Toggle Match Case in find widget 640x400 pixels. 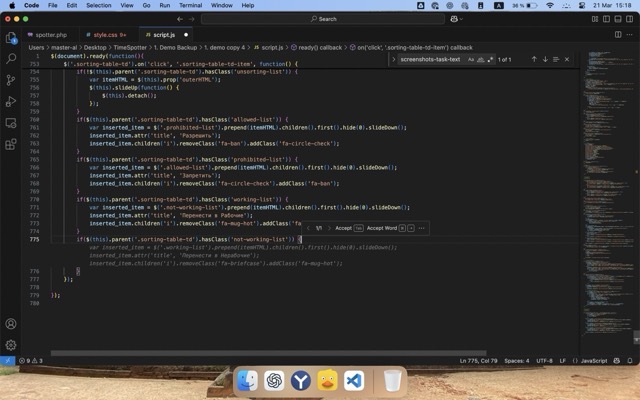469,59
